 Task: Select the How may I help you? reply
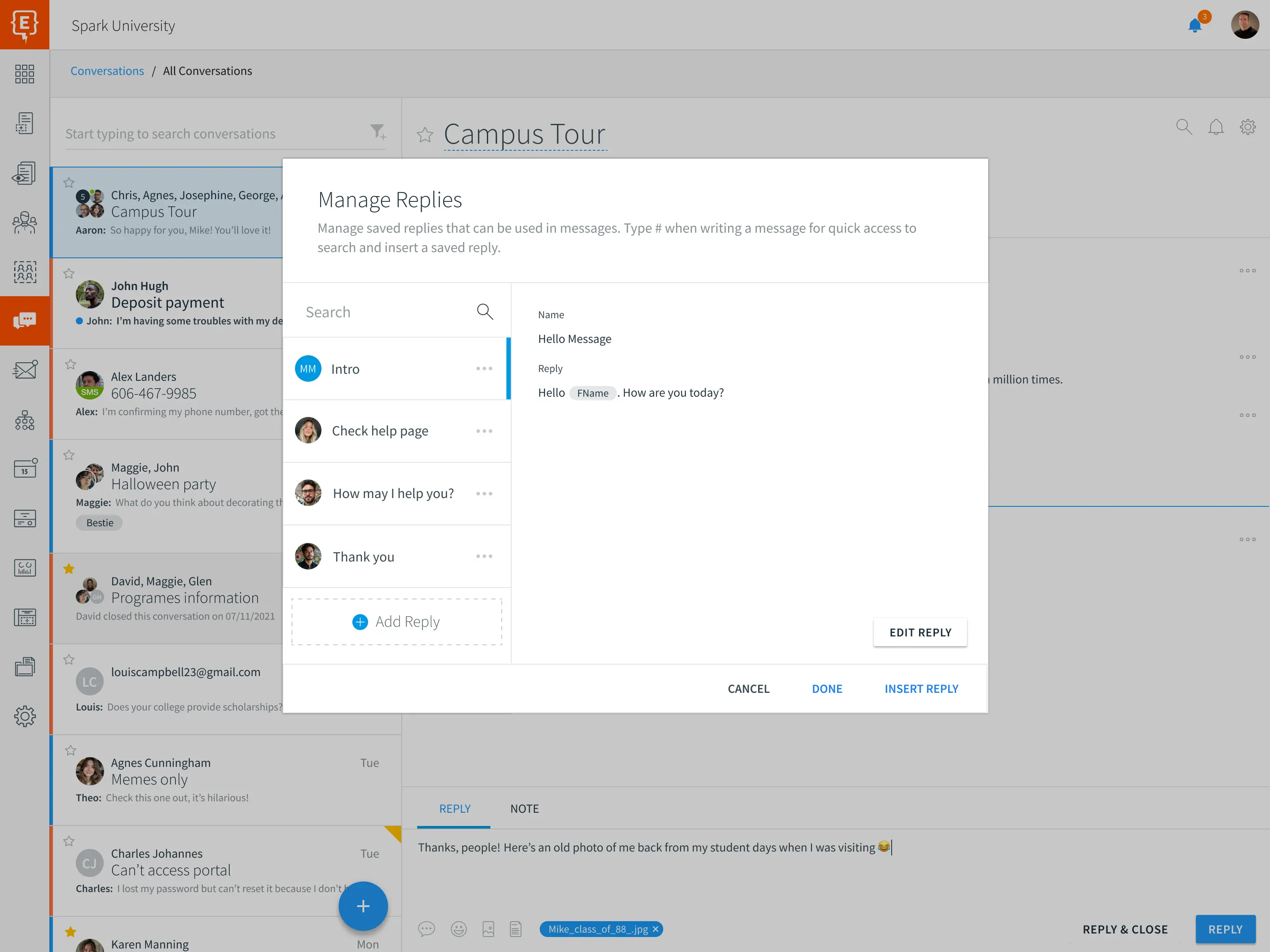(397, 494)
